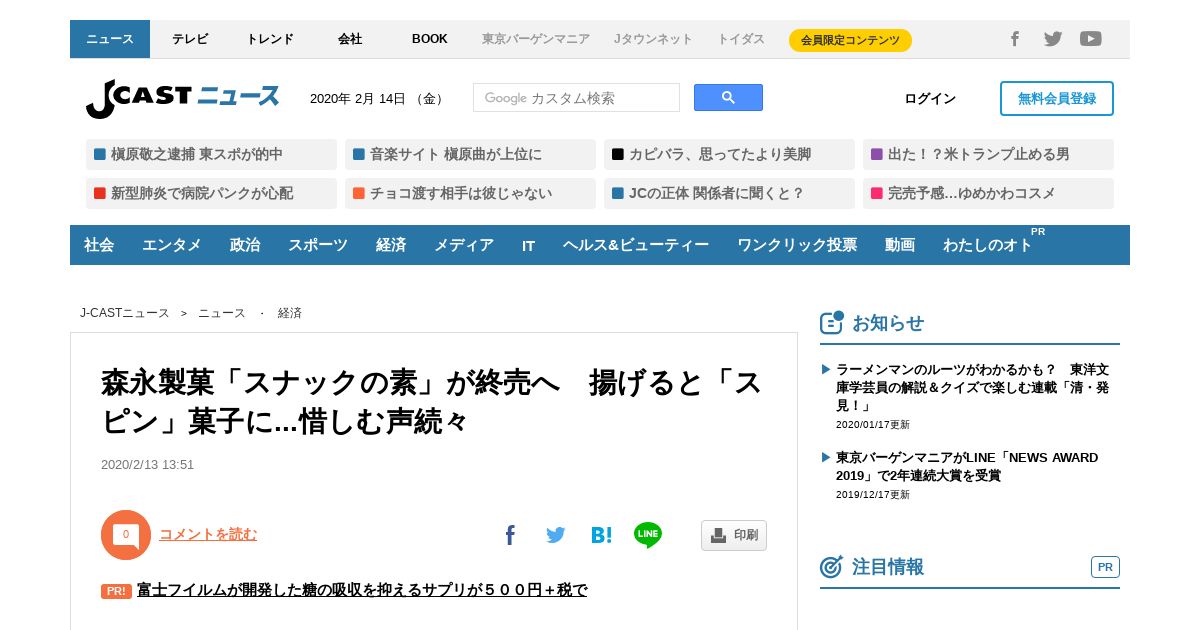The height and width of the screenshot is (630, 1200).
Task: Open ラーメンマンのルーツ notice link
Action: point(973,387)
